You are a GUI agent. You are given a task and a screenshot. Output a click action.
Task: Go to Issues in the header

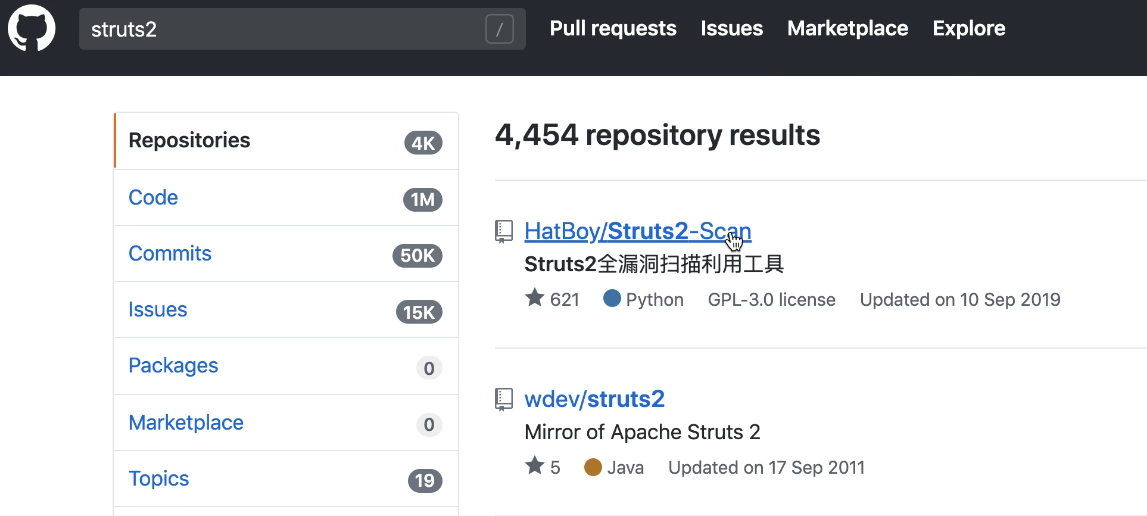point(732,29)
